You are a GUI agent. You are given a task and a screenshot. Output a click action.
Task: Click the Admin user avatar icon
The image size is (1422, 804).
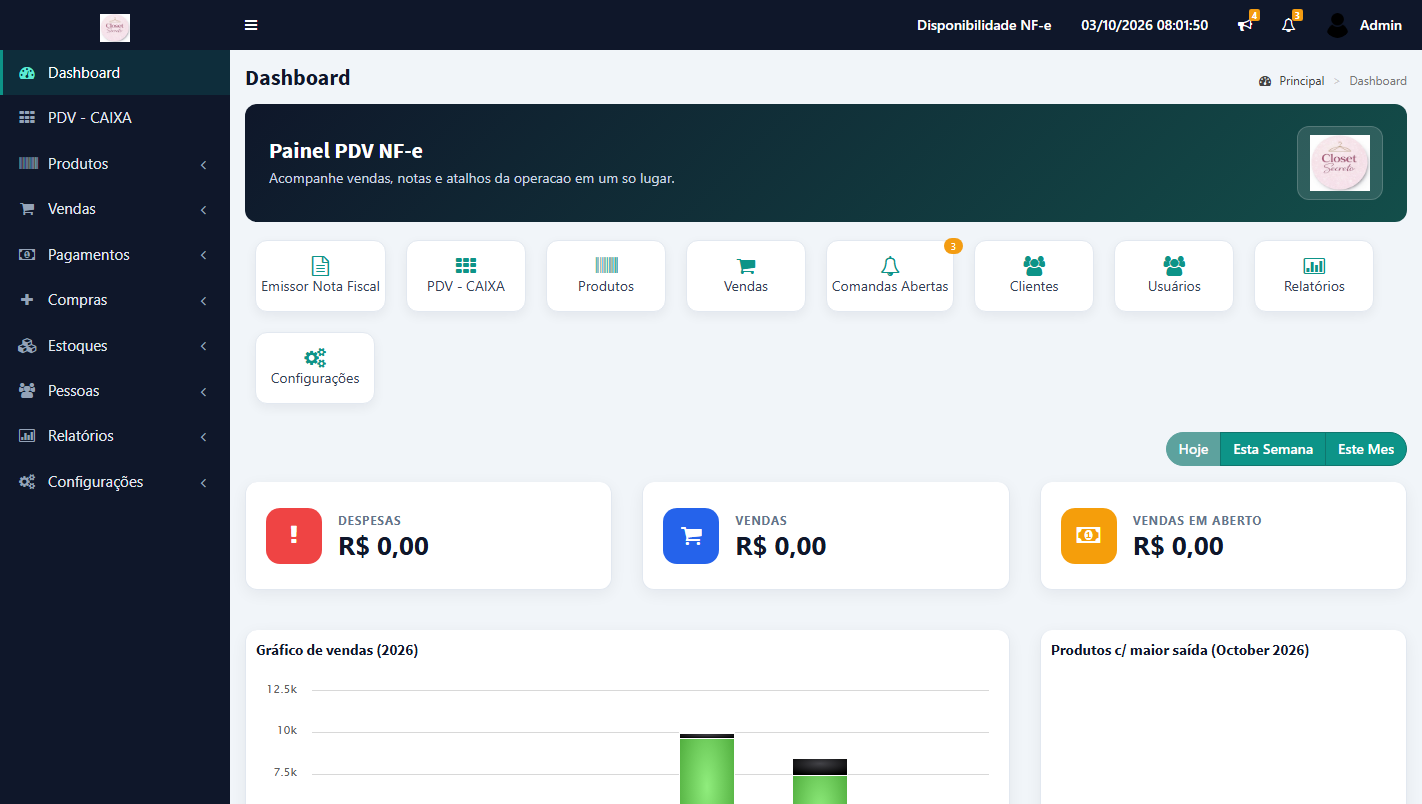(1338, 25)
